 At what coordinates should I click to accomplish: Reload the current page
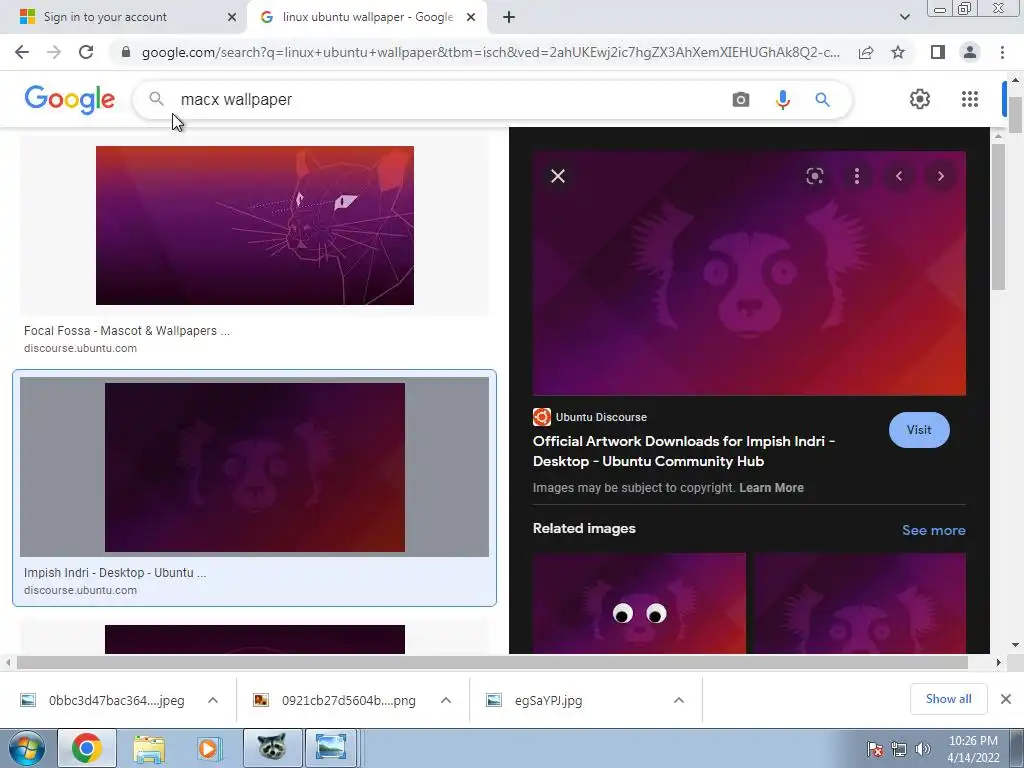click(86, 52)
